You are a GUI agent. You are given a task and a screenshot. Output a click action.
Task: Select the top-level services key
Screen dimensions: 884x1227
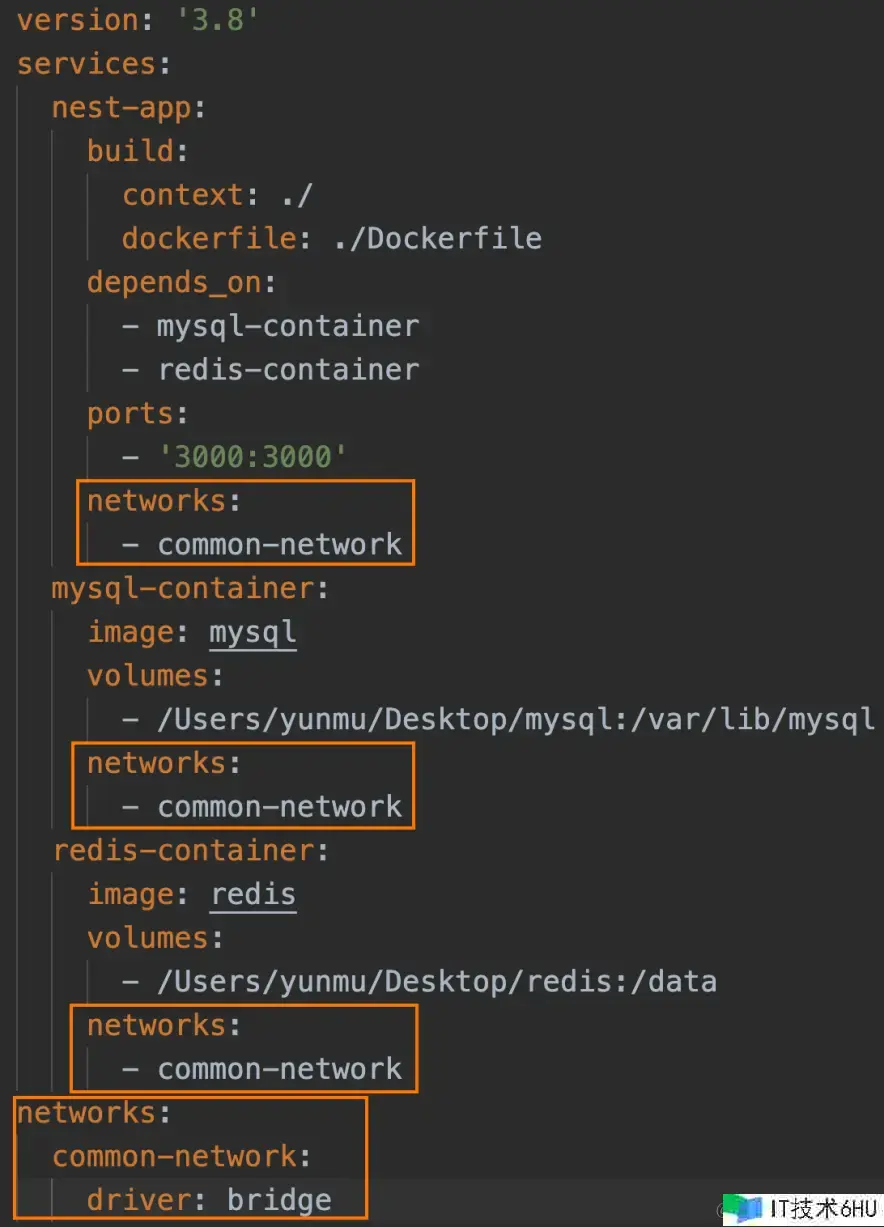pyautogui.click(x=87, y=63)
